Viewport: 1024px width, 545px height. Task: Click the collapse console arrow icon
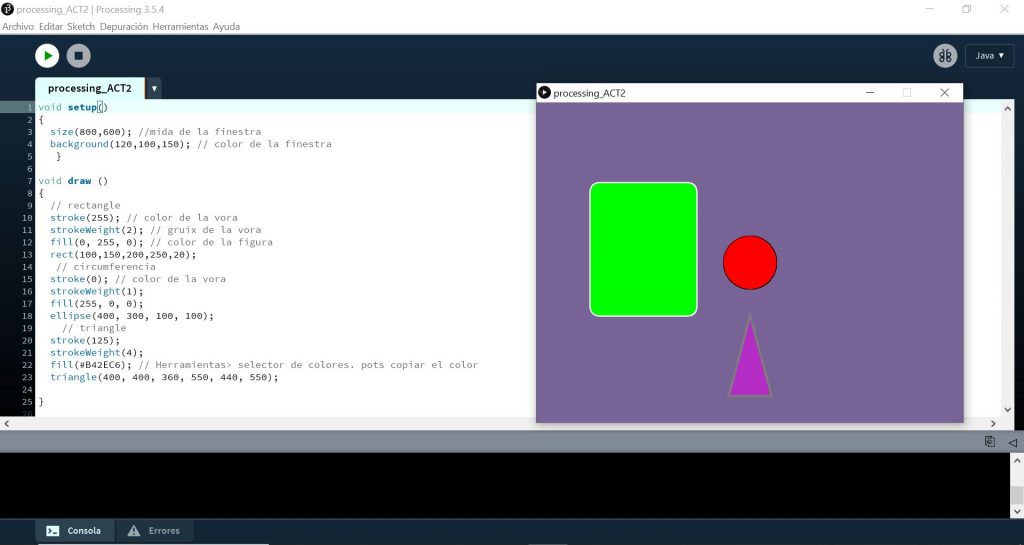tap(1012, 442)
